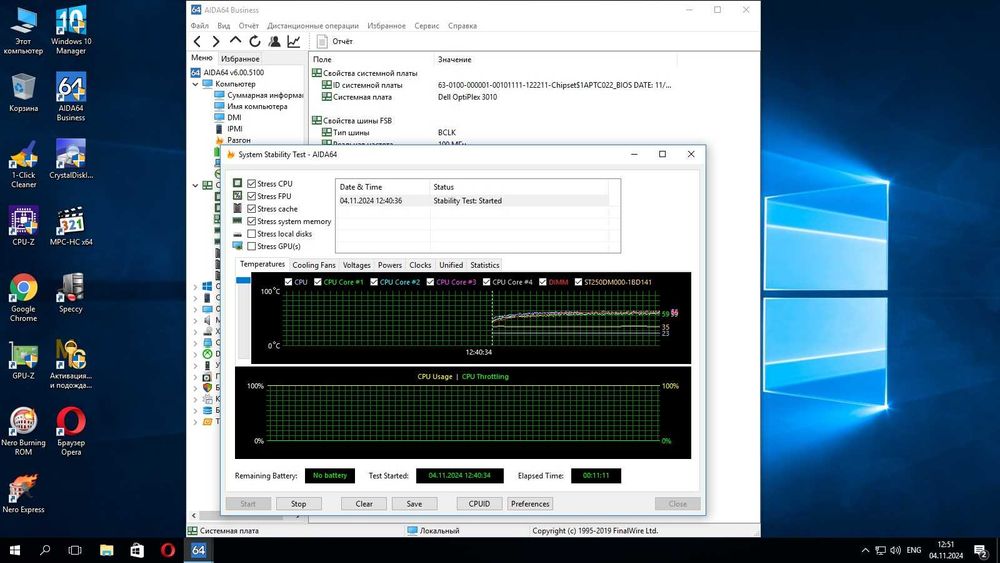Open the graph icon in AIDA64 toolbar
Image resolution: width=1000 pixels, height=563 pixels.
[x=294, y=41]
